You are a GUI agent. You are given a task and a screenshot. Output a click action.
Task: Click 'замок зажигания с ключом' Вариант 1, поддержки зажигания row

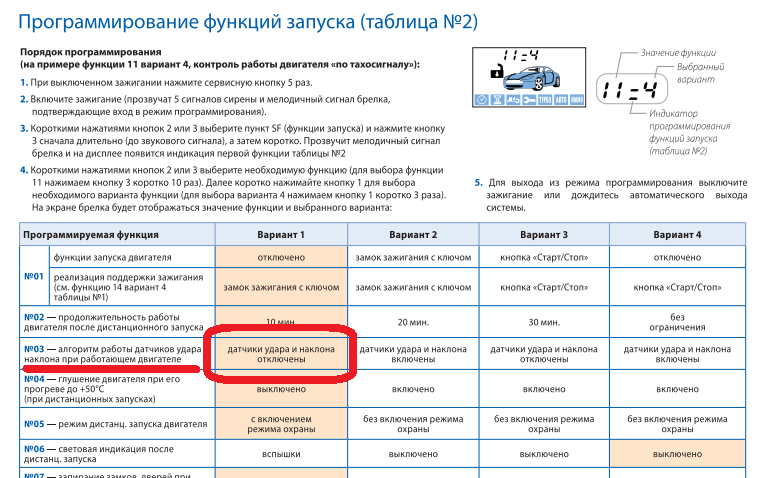pyautogui.click(x=281, y=287)
